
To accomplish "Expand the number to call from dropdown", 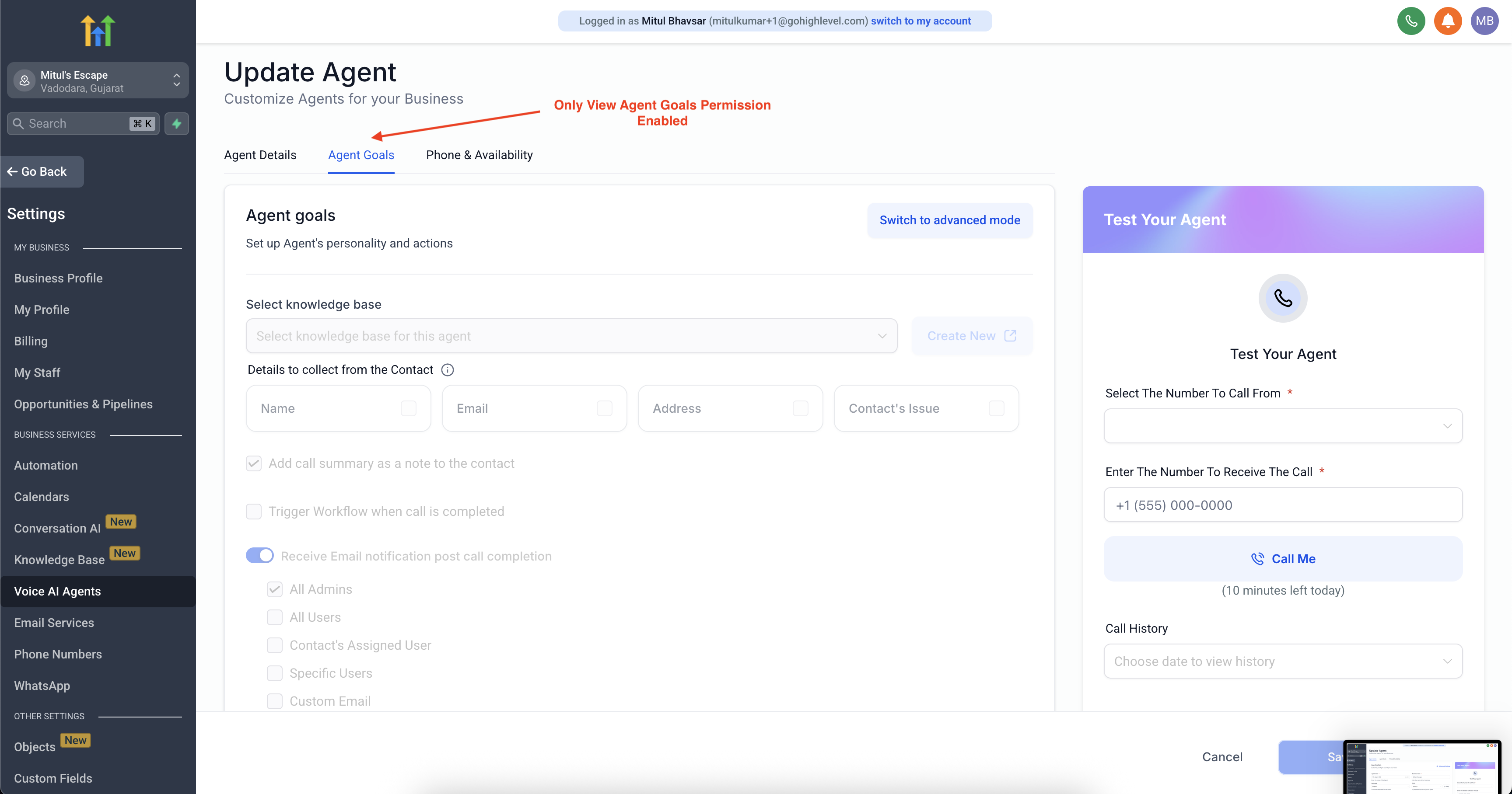I will (1282, 426).
